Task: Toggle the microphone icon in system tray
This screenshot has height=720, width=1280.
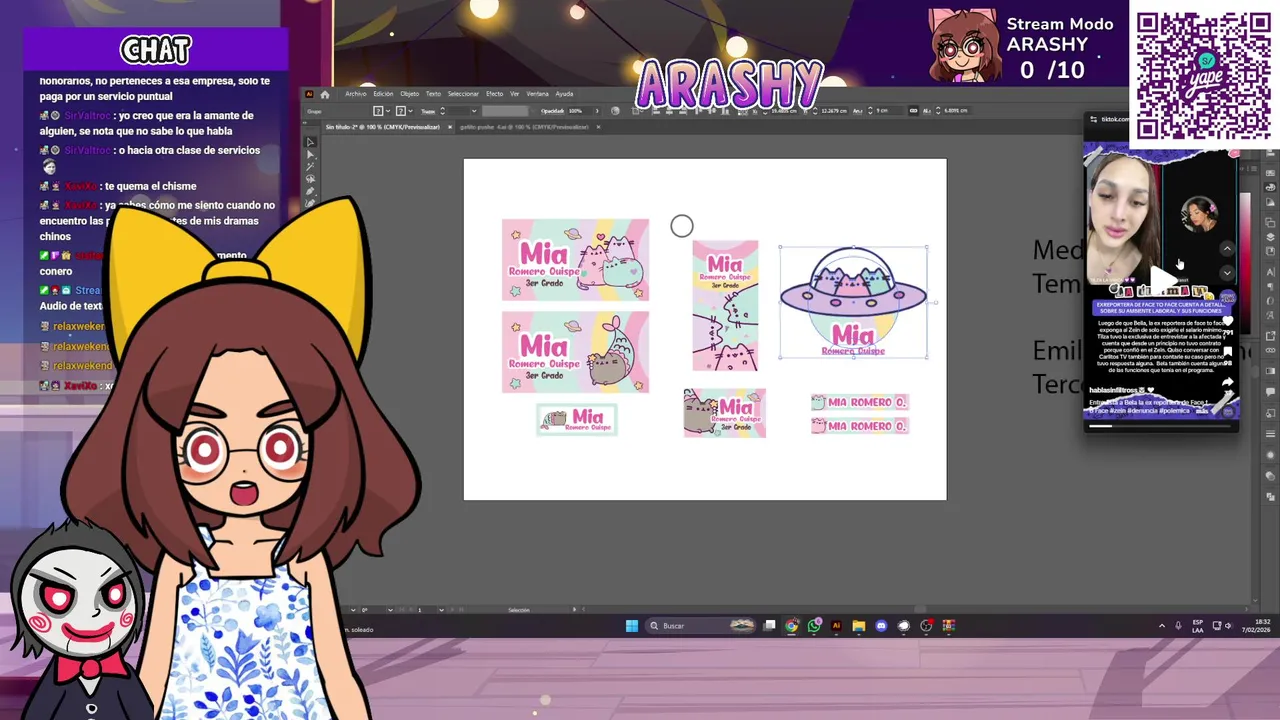Action: click(1178, 626)
